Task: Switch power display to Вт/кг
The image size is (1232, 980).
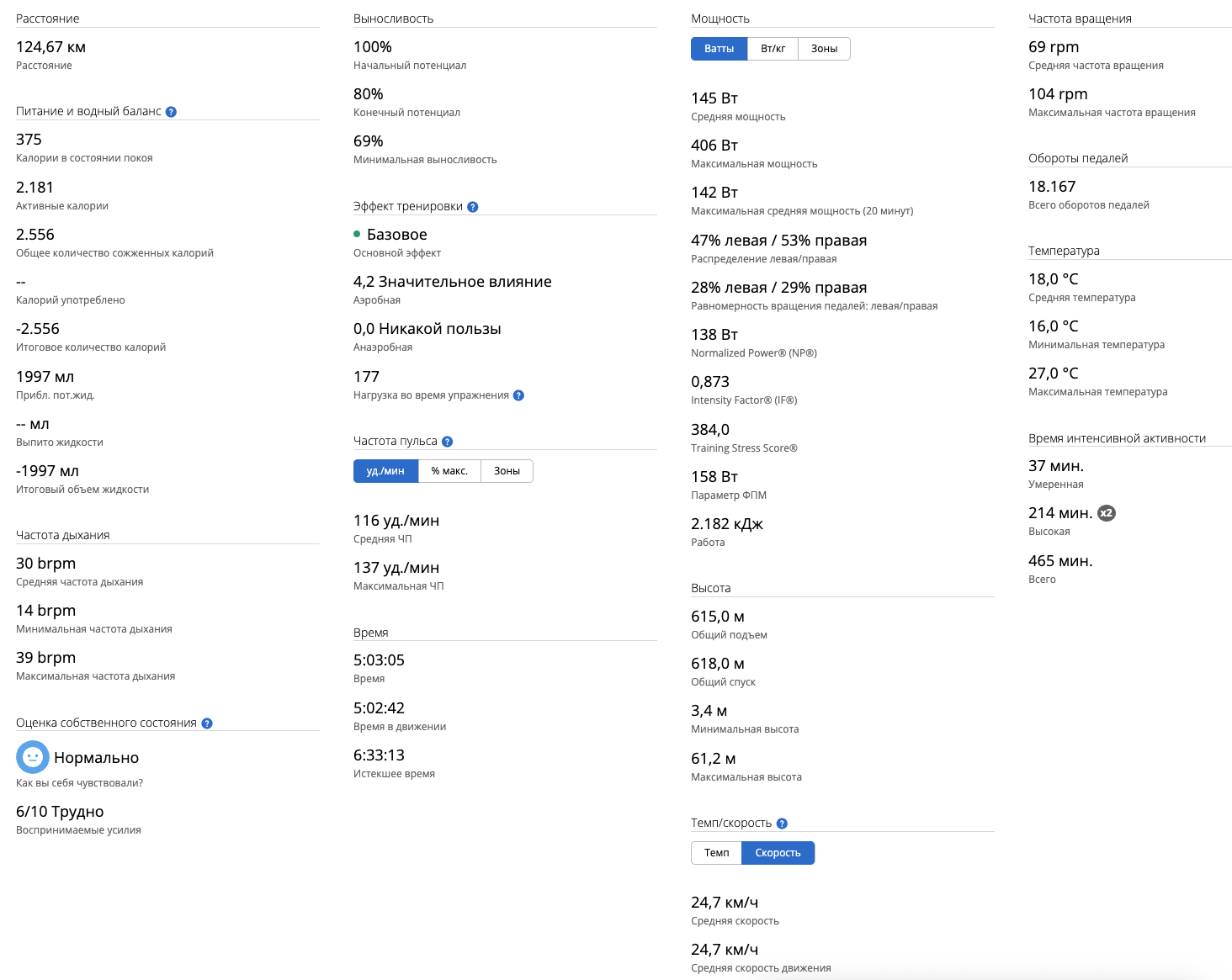Action: coord(773,49)
